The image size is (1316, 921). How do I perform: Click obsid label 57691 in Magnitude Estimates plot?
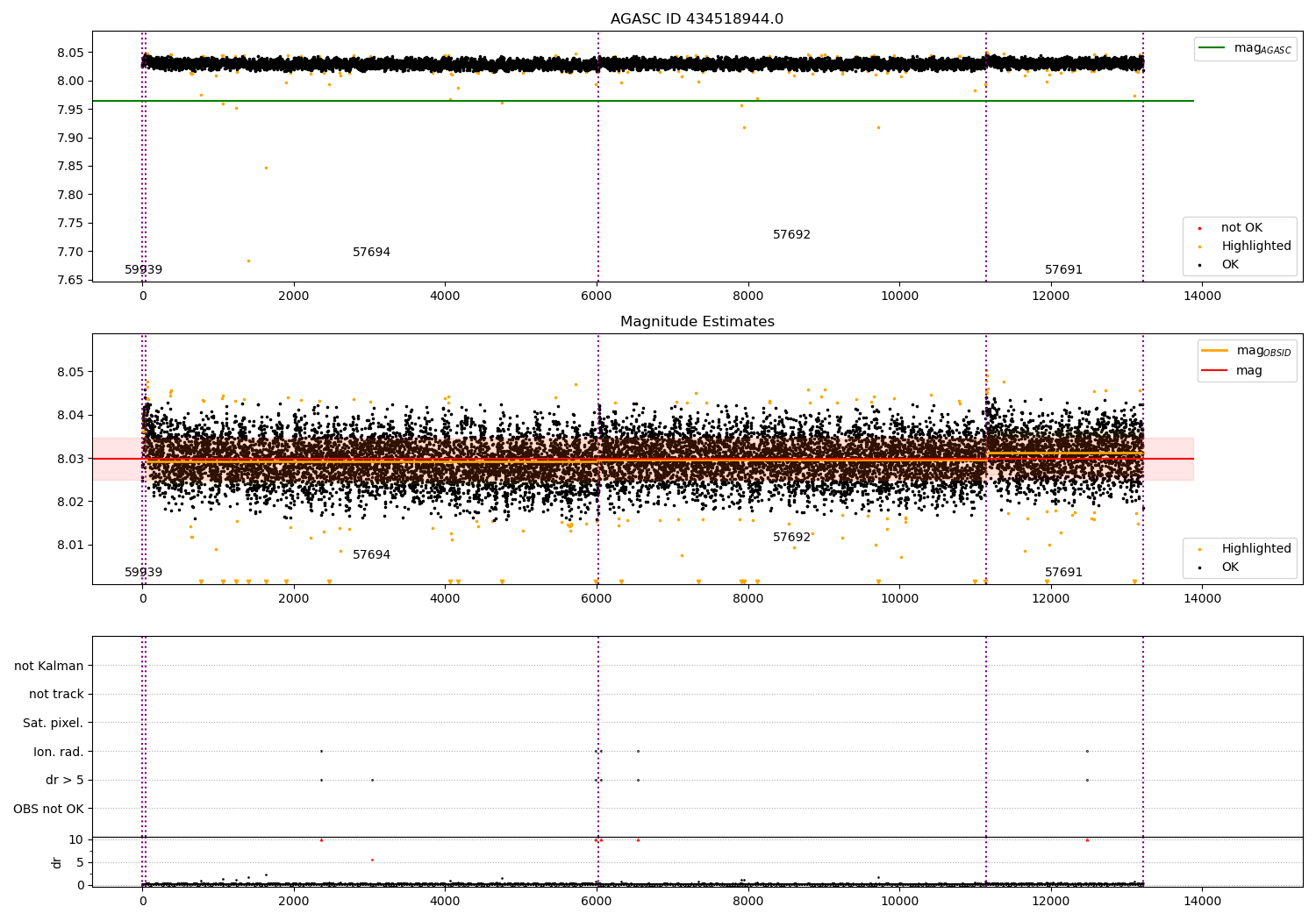[1063, 573]
